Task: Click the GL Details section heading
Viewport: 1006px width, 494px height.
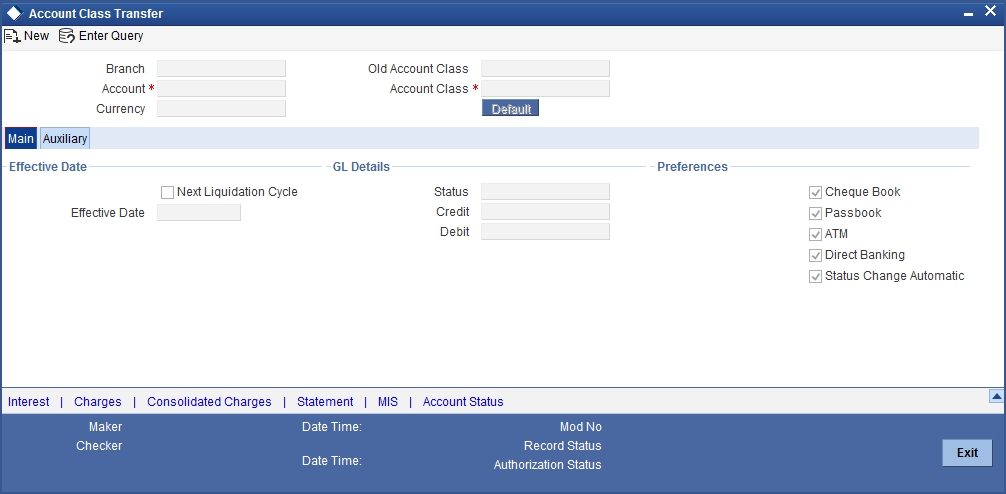Action: (361, 167)
